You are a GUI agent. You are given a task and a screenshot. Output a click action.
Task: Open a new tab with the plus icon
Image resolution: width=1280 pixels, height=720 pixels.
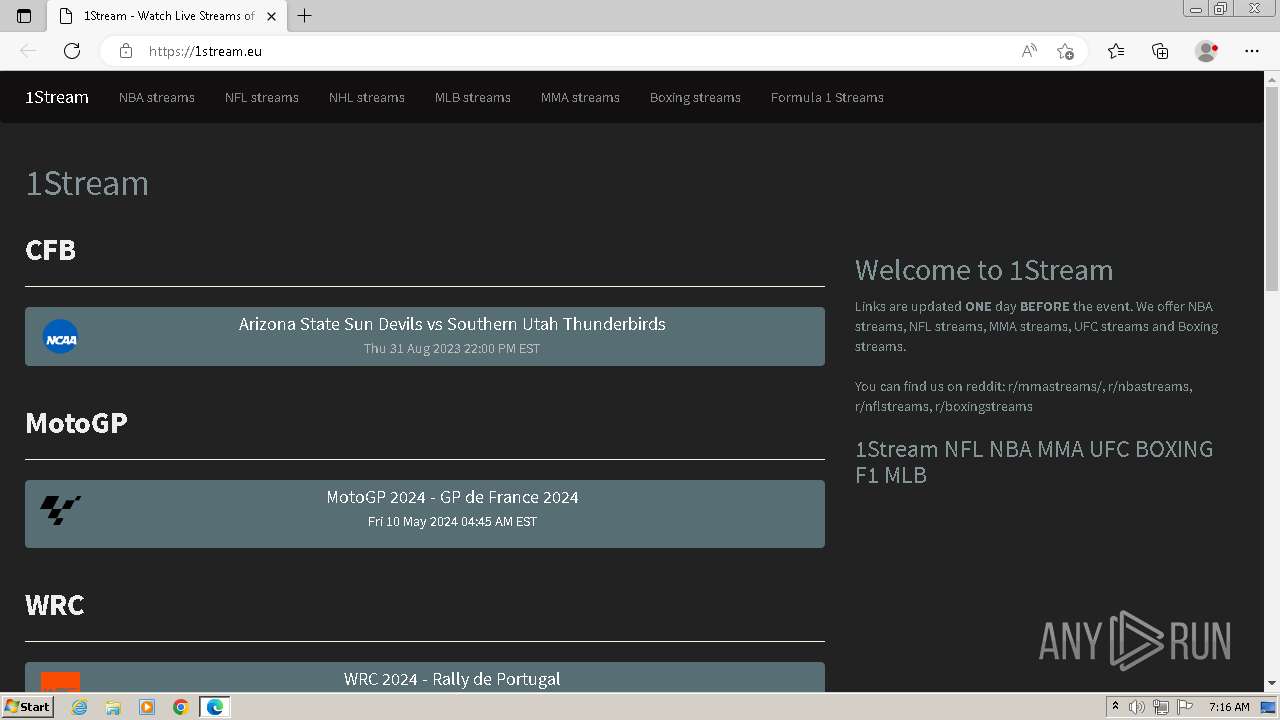point(305,16)
